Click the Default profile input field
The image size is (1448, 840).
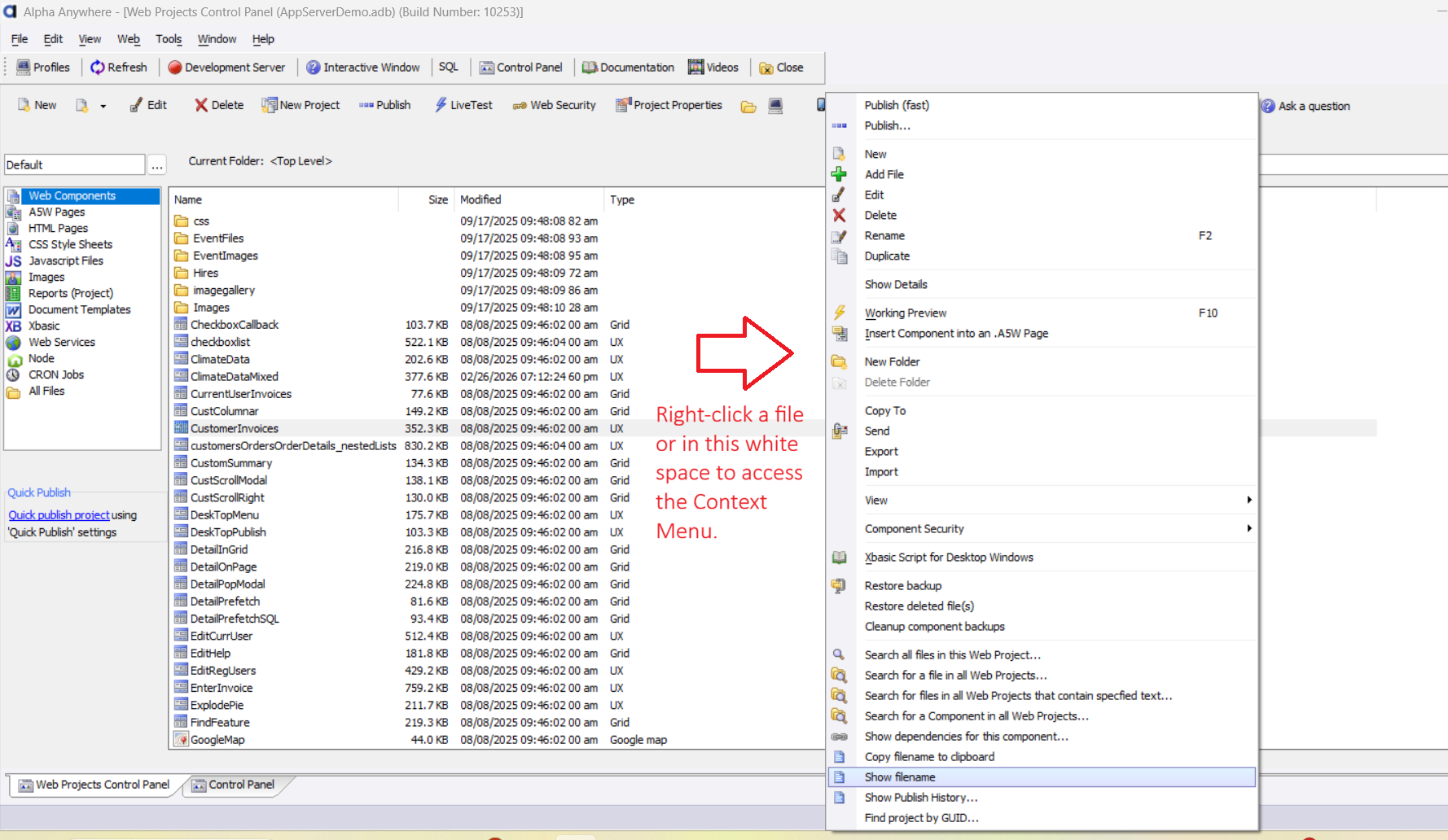pyautogui.click(x=74, y=164)
